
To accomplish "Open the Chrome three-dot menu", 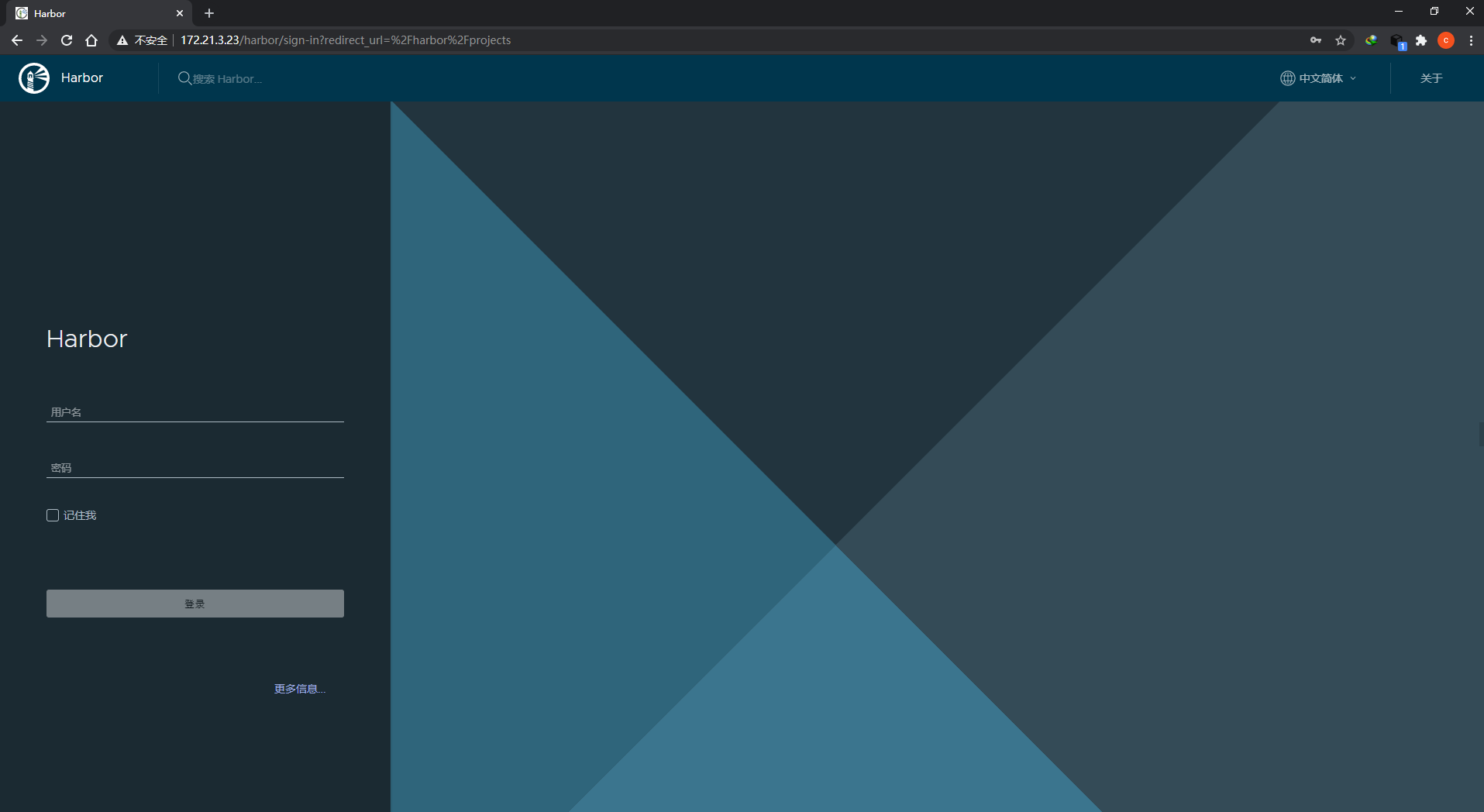I will point(1471,40).
